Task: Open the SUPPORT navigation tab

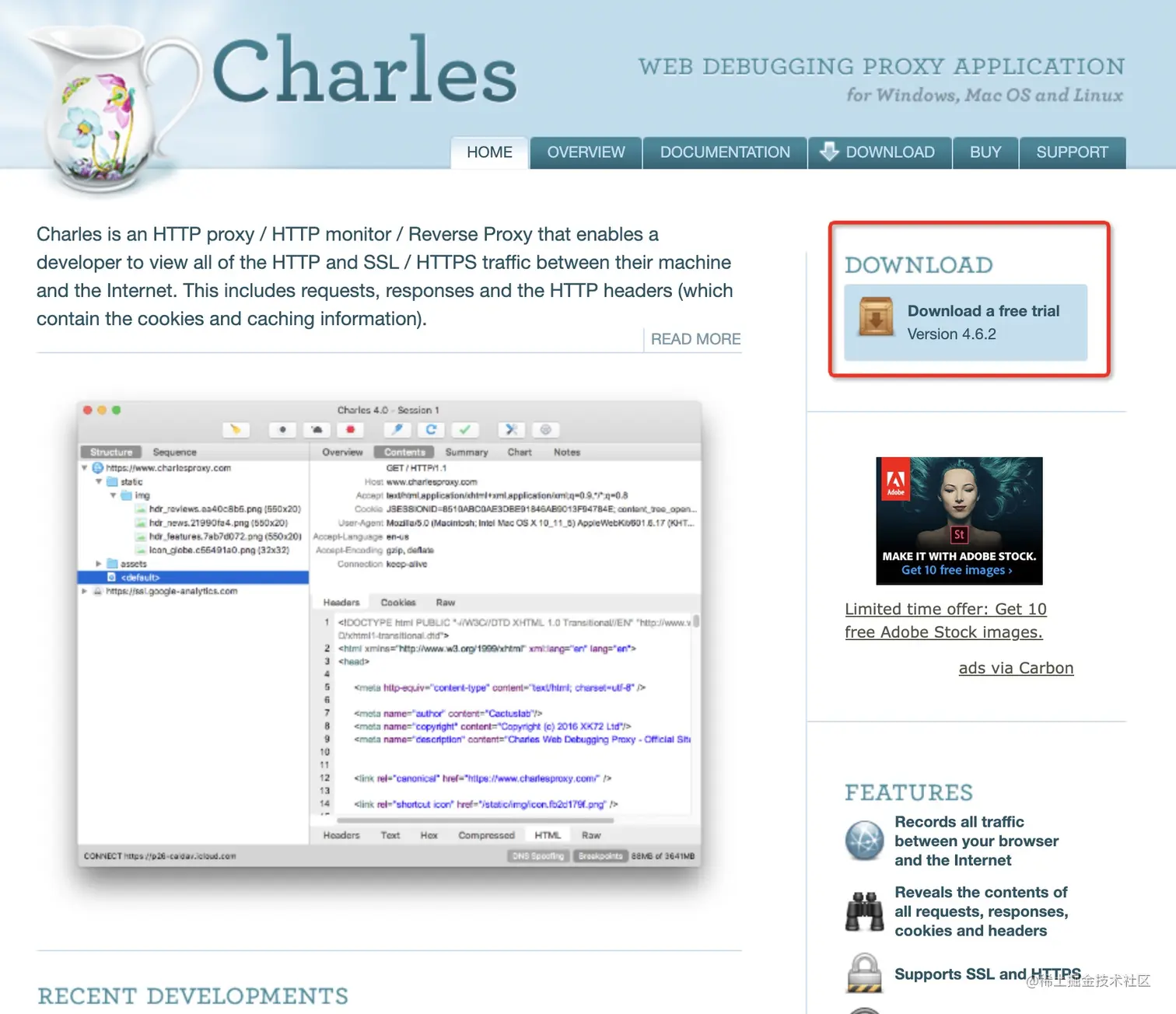Action: coord(1073,152)
